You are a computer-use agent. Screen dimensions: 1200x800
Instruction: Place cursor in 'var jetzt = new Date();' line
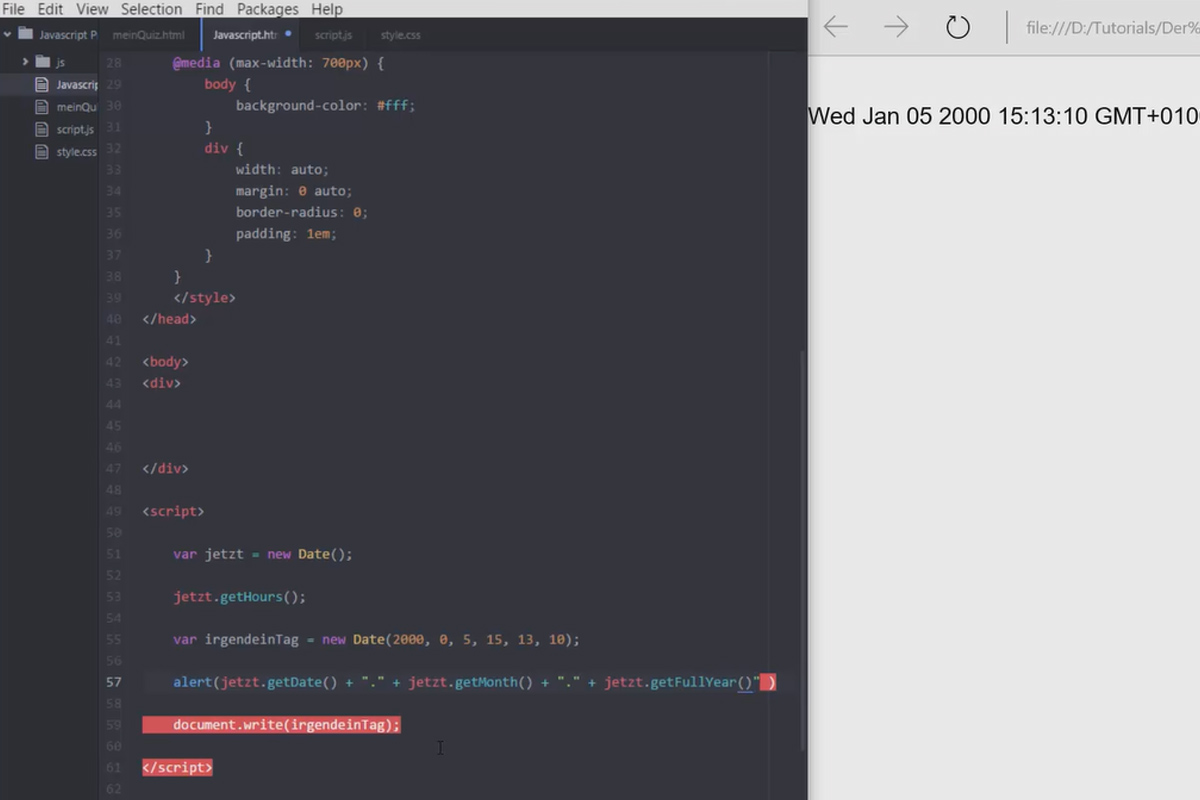point(263,554)
